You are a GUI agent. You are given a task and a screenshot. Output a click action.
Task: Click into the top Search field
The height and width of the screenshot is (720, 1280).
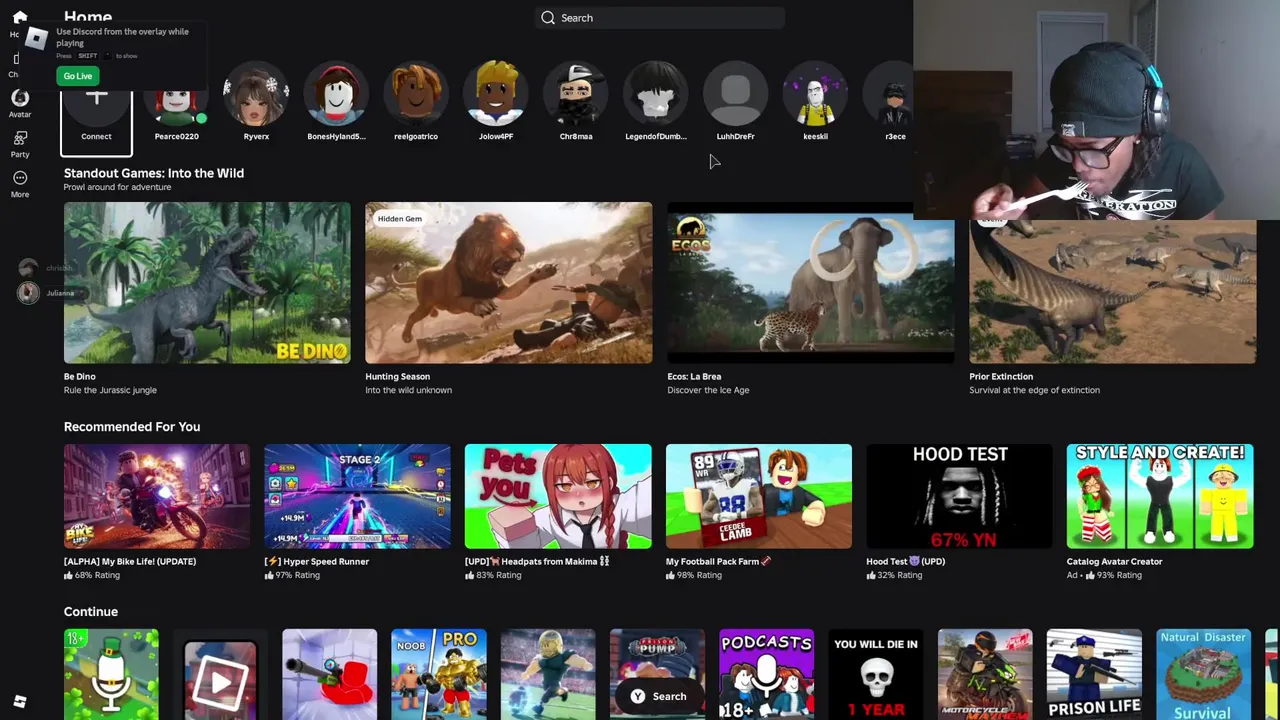tap(660, 18)
